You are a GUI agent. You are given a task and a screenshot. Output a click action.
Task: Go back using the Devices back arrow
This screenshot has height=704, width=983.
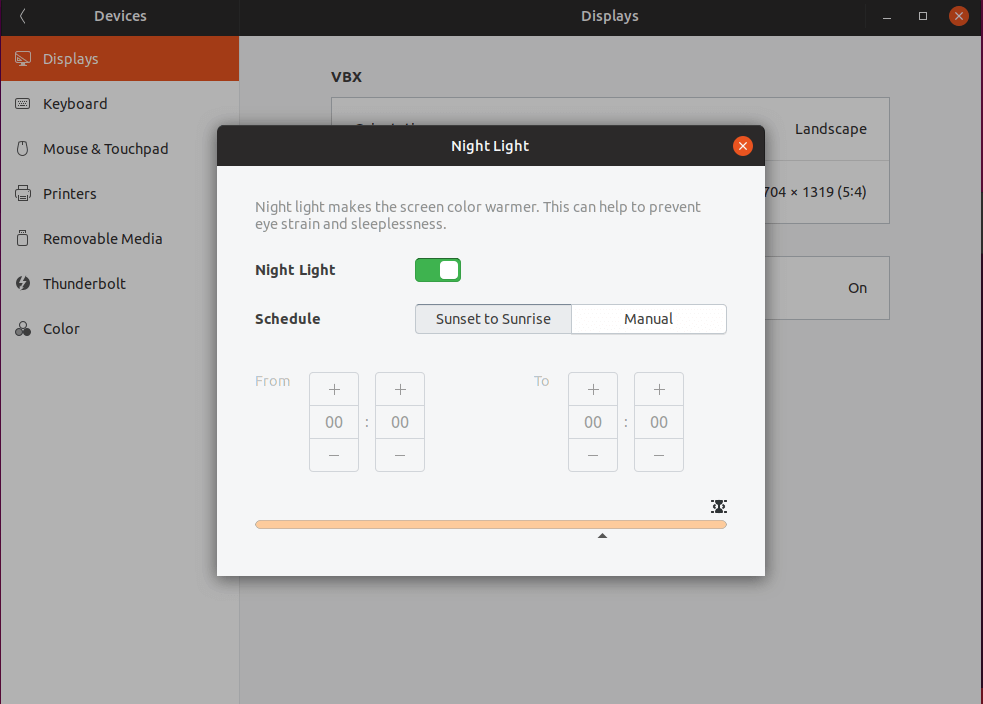coord(22,16)
